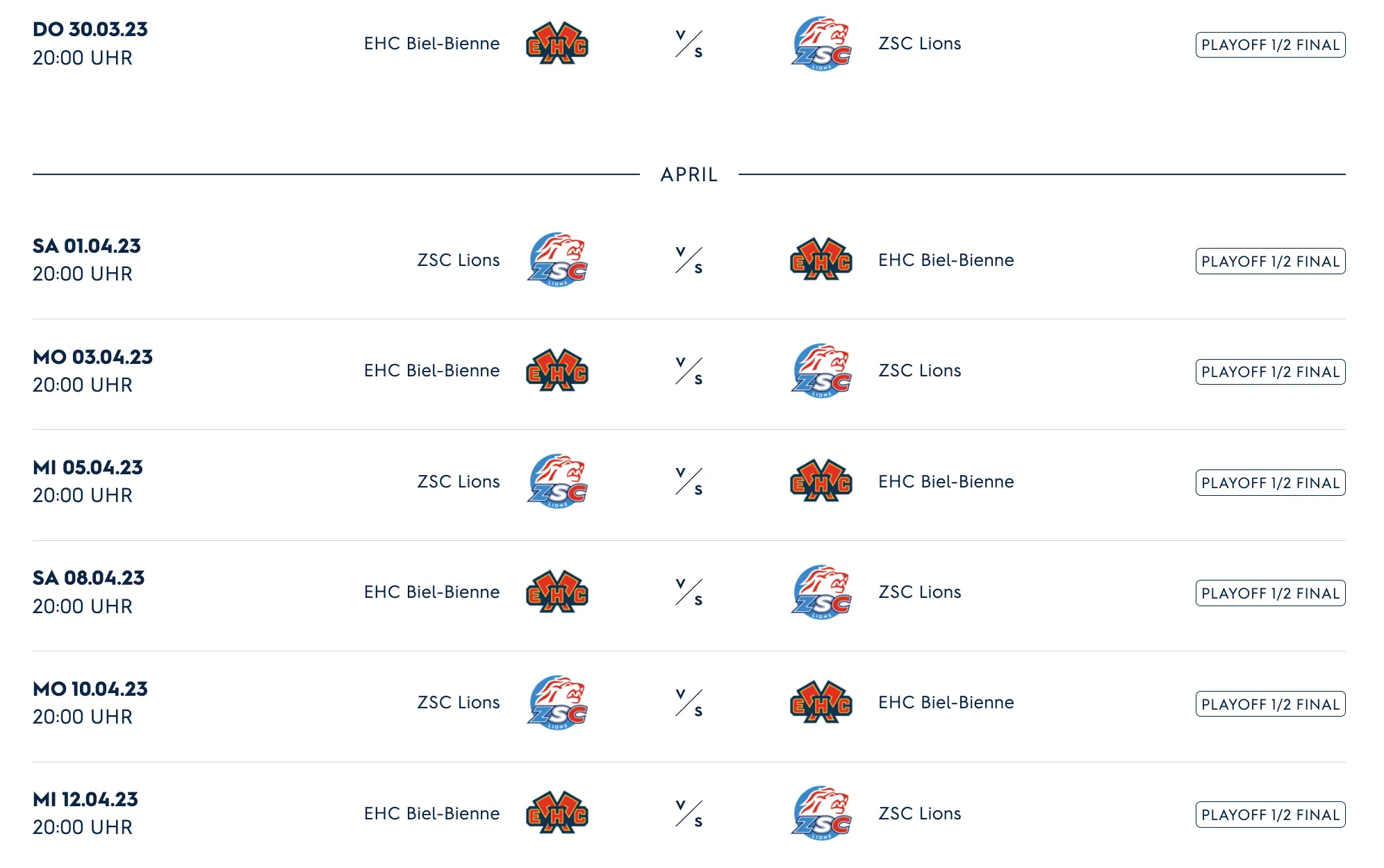Open Playoff 1/2 Final tag for 08.04.23
The height and width of the screenshot is (868, 1384).
click(1270, 593)
